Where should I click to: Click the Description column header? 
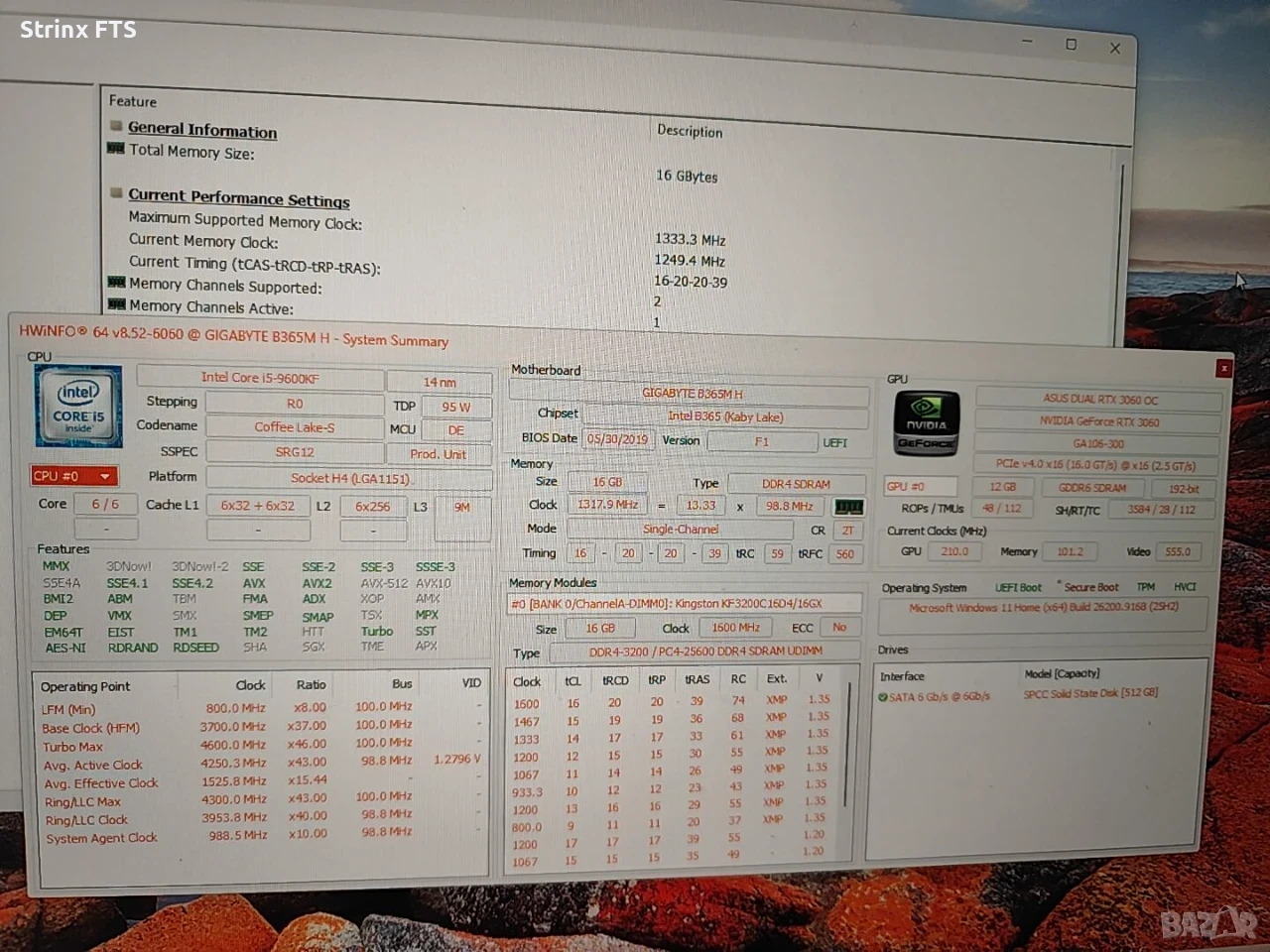point(690,131)
